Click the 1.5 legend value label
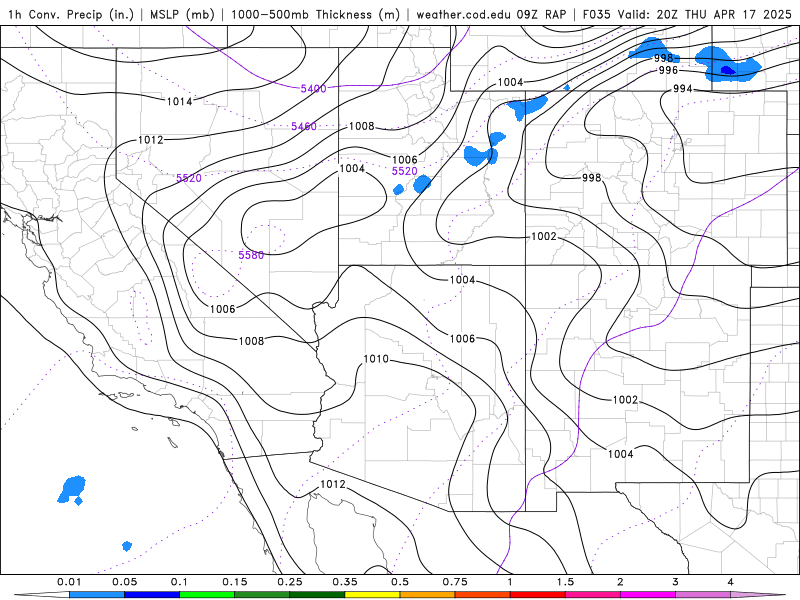800x600 pixels. (565, 582)
